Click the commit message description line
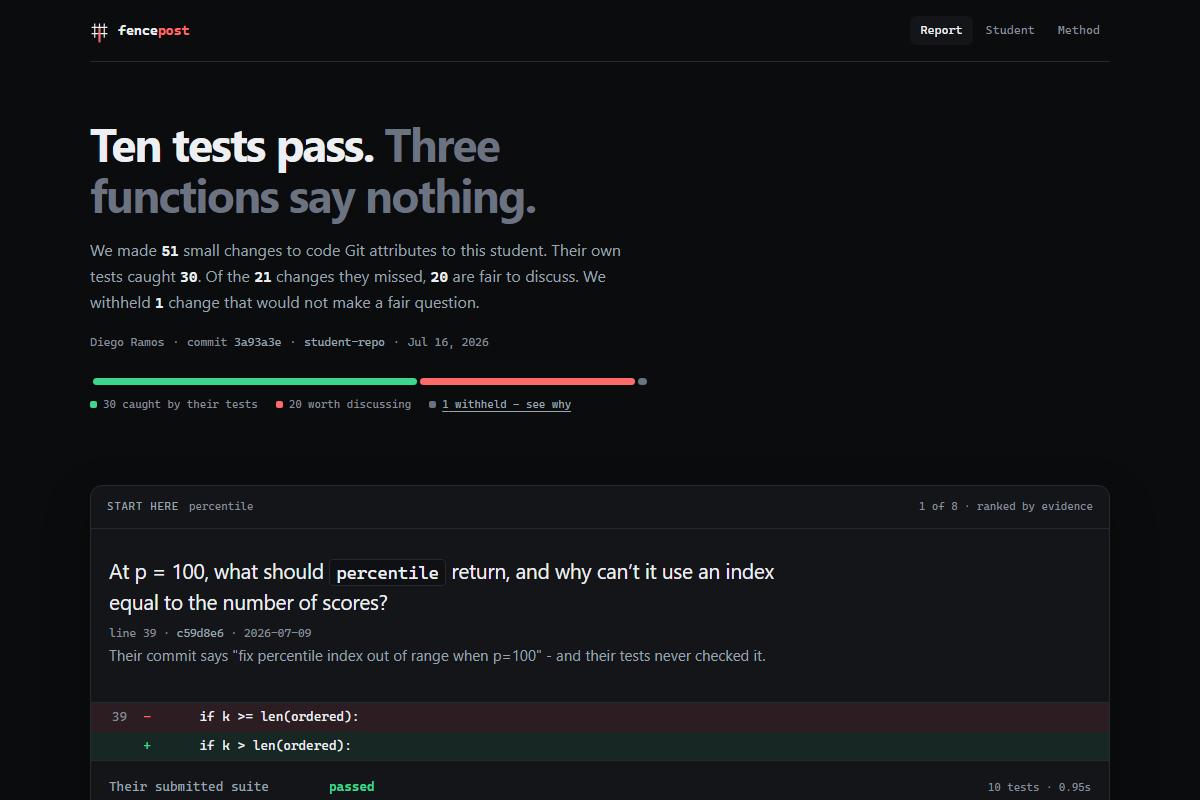The height and width of the screenshot is (800, 1200). [437, 656]
